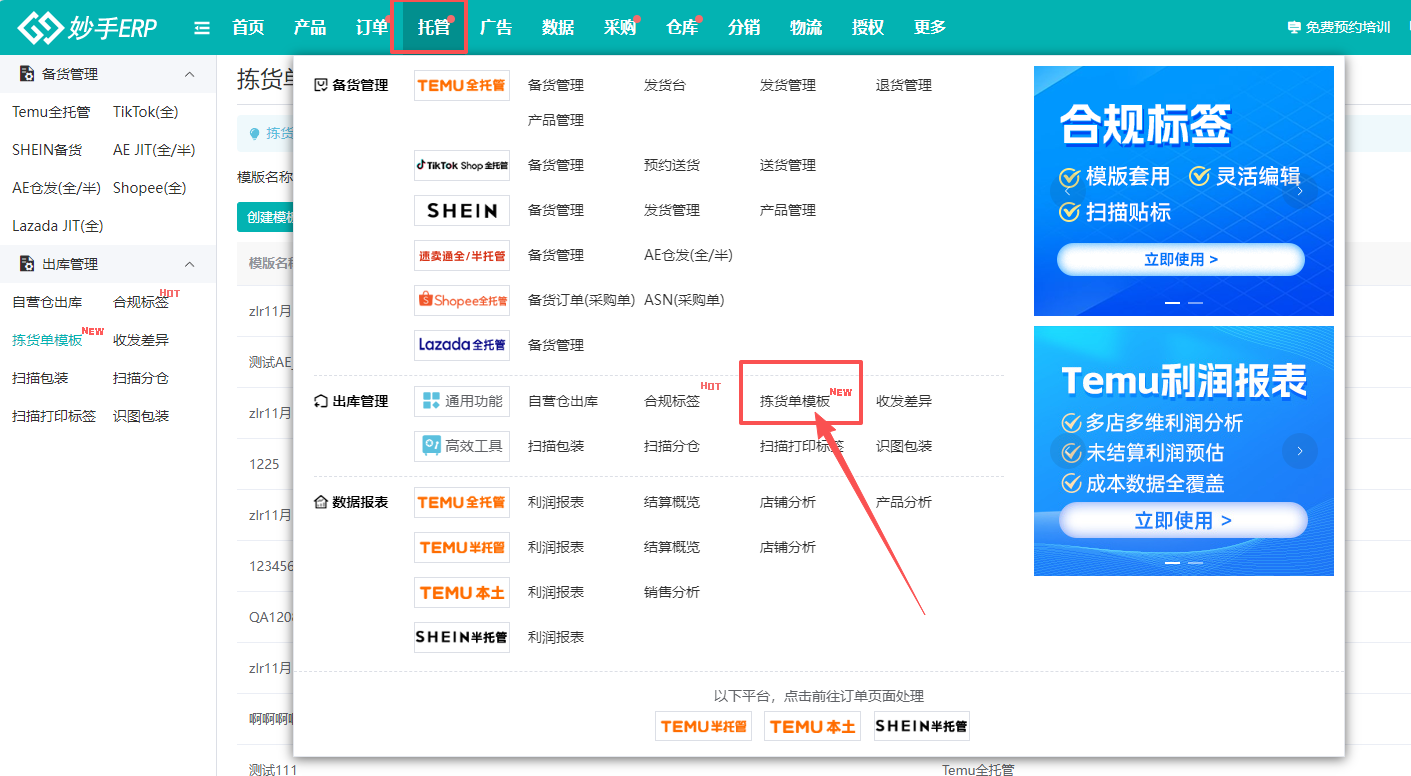This screenshot has width=1411, height=776.
Task: Open the 广告 nav menu
Action: coord(496,28)
